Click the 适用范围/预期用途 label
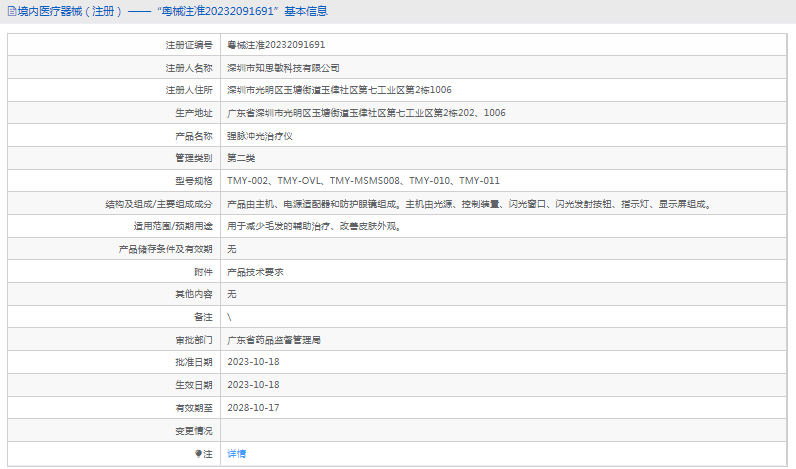The height and width of the screenshot is (469, 796). click(173, 226)
